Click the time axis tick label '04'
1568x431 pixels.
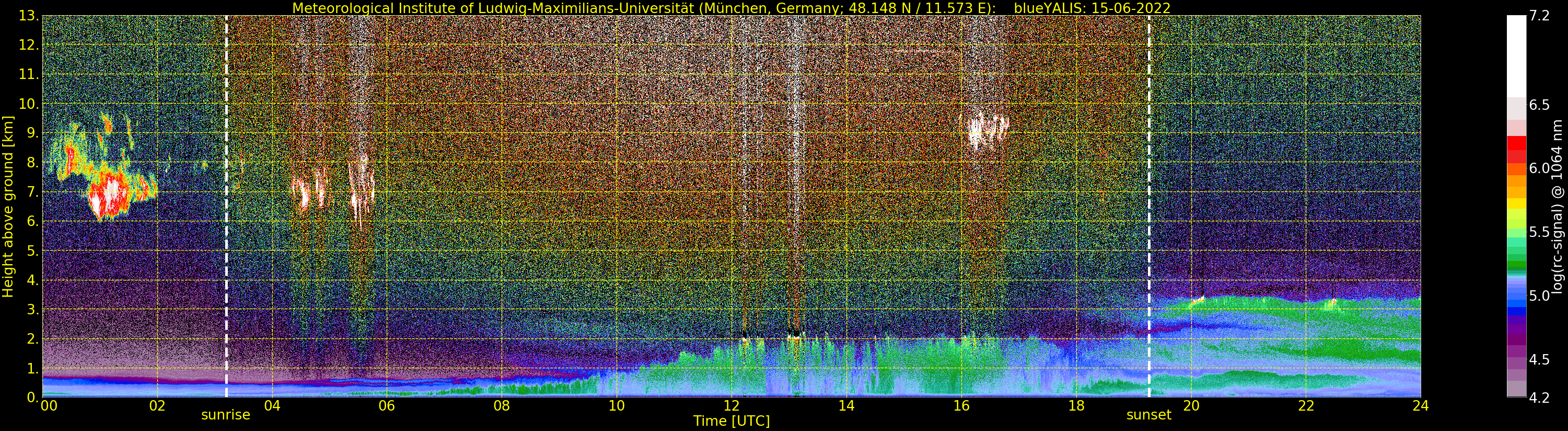tap(272, 406)
